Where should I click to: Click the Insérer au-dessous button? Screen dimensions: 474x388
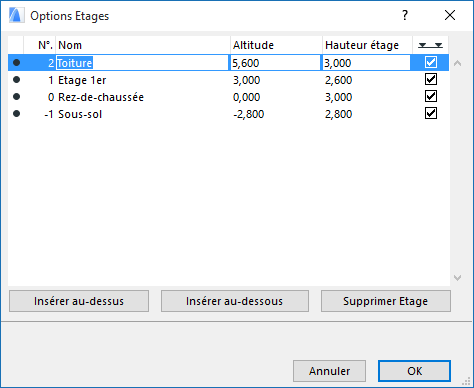pyautogui.click(x=235, y=301)
